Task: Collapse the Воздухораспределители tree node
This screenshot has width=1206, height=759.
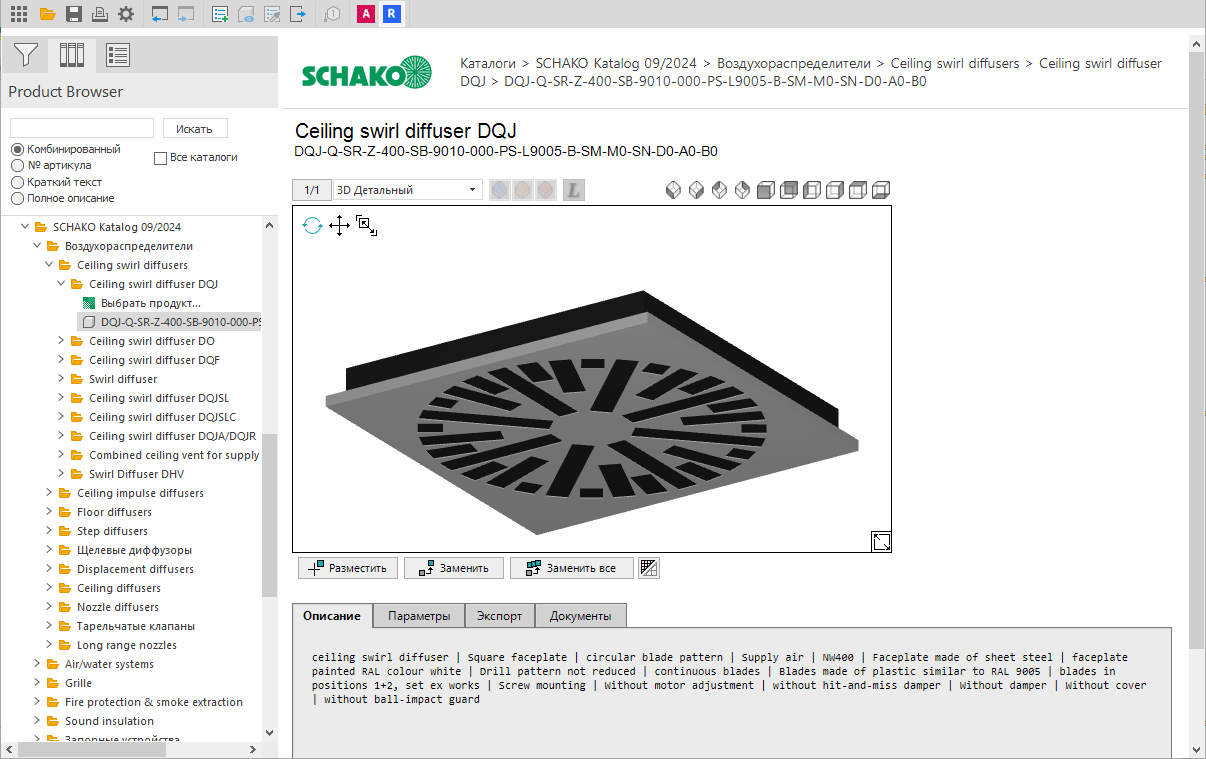Action: click(x=38, y=246)
